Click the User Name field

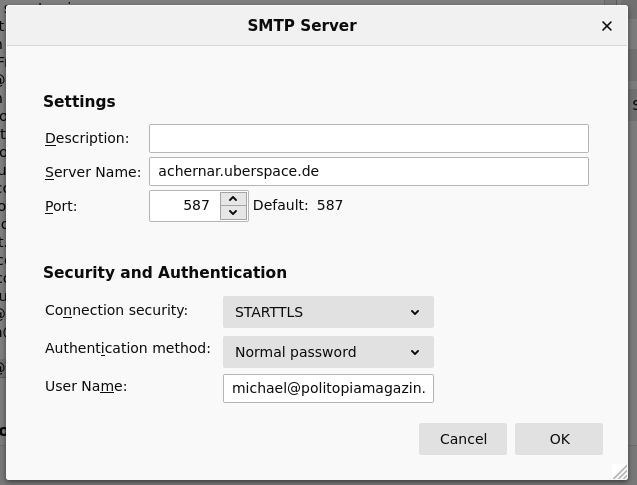click(328, 388)
